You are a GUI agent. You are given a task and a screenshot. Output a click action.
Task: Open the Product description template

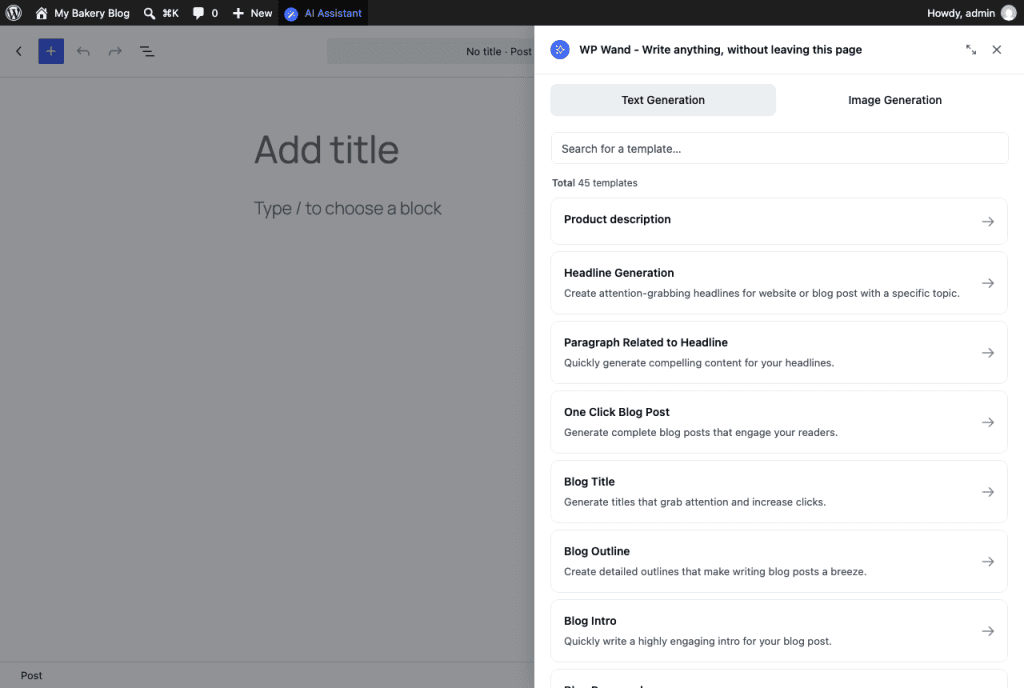[x=778, y=221]
